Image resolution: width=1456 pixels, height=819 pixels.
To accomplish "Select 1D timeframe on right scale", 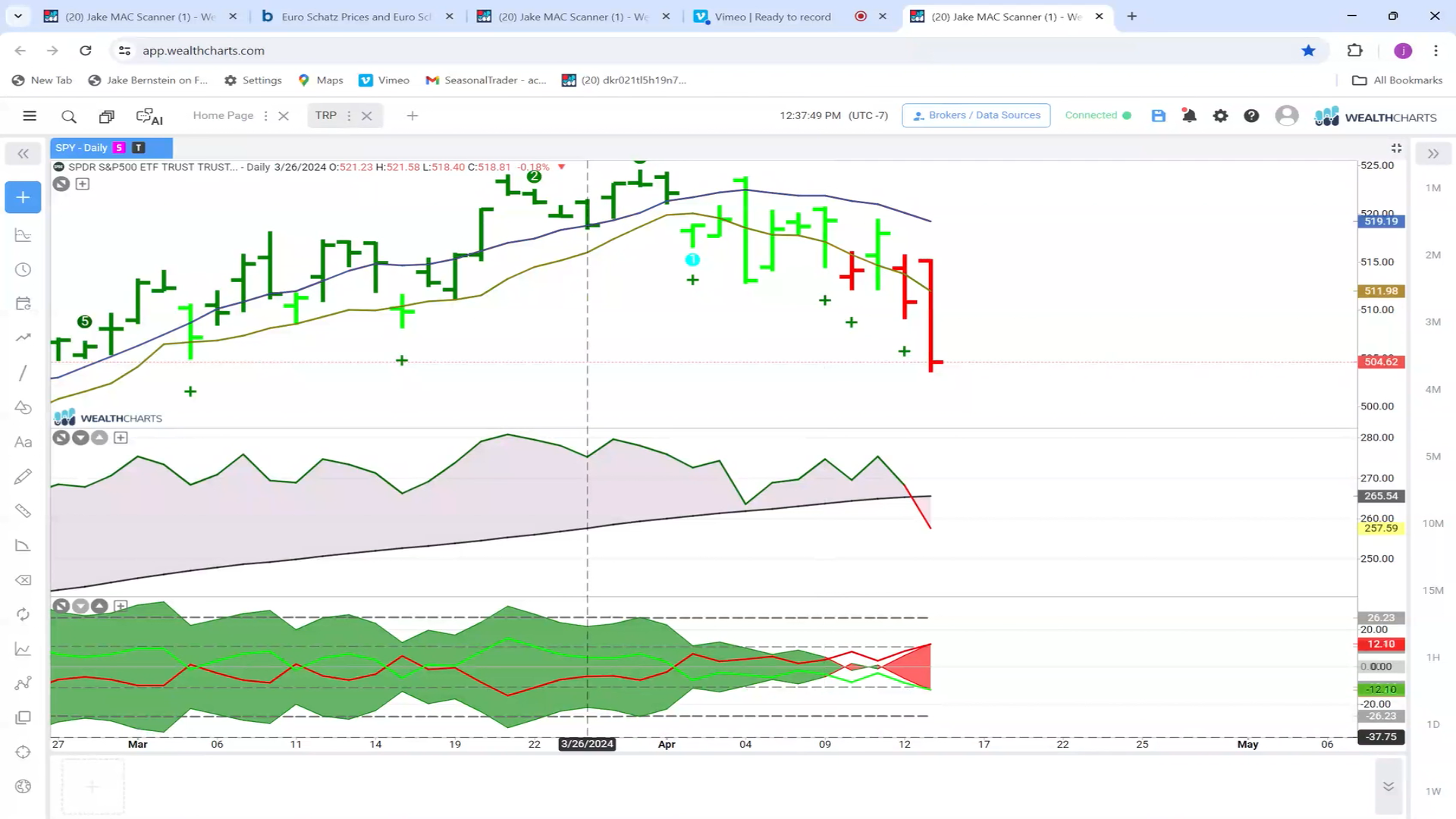I will [x=1432, y=724].
